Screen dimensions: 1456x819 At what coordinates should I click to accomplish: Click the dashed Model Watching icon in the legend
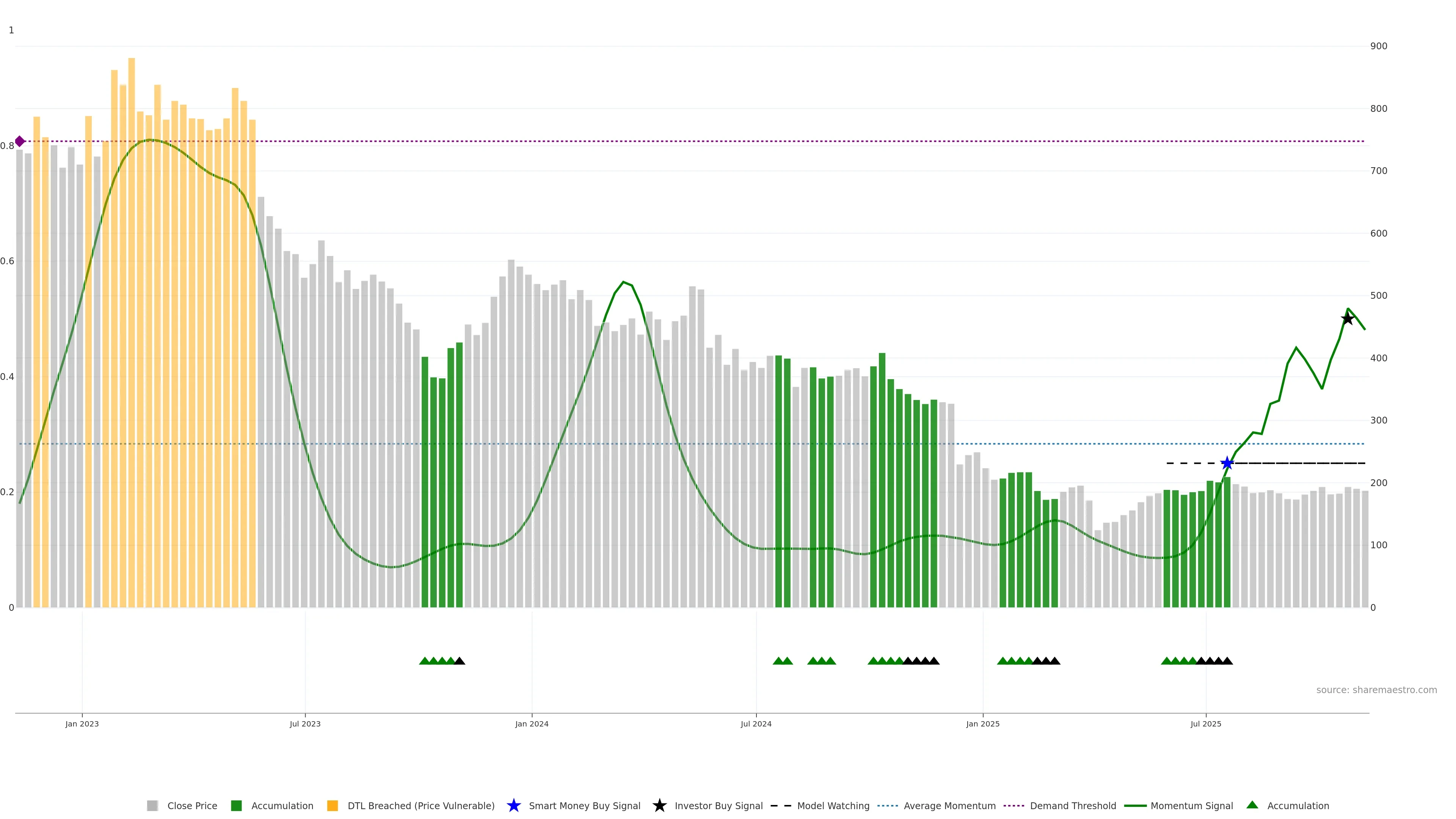(x=781, y=805)
